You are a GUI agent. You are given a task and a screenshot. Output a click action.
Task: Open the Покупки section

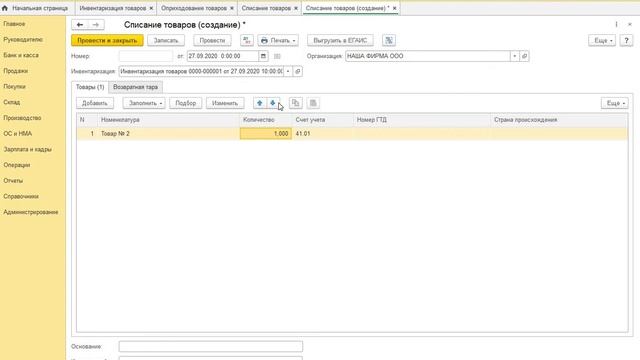pyautogui.click(x=14, y=87)
